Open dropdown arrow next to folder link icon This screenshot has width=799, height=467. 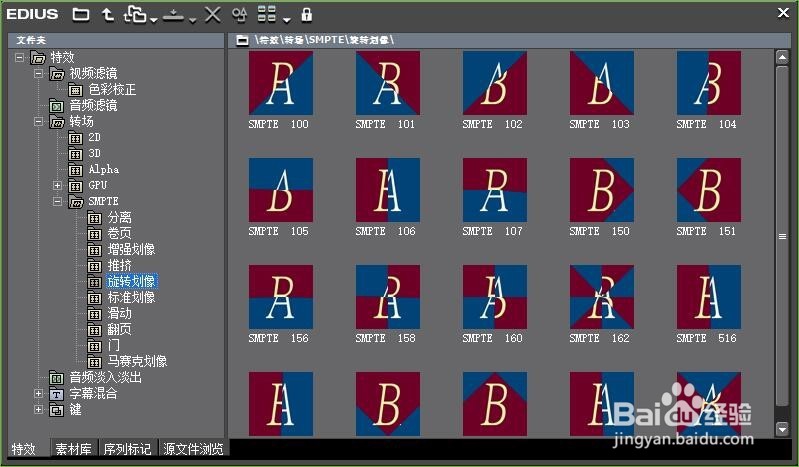point(153,20)
